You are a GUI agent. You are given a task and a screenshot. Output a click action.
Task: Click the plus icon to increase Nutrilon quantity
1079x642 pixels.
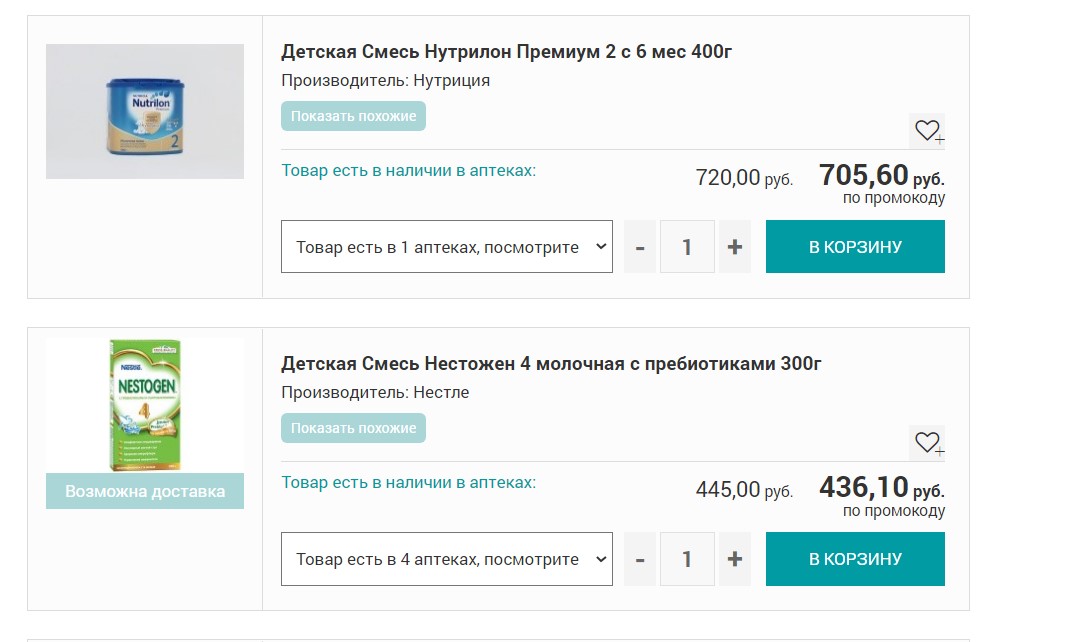[x=734, y=246]
